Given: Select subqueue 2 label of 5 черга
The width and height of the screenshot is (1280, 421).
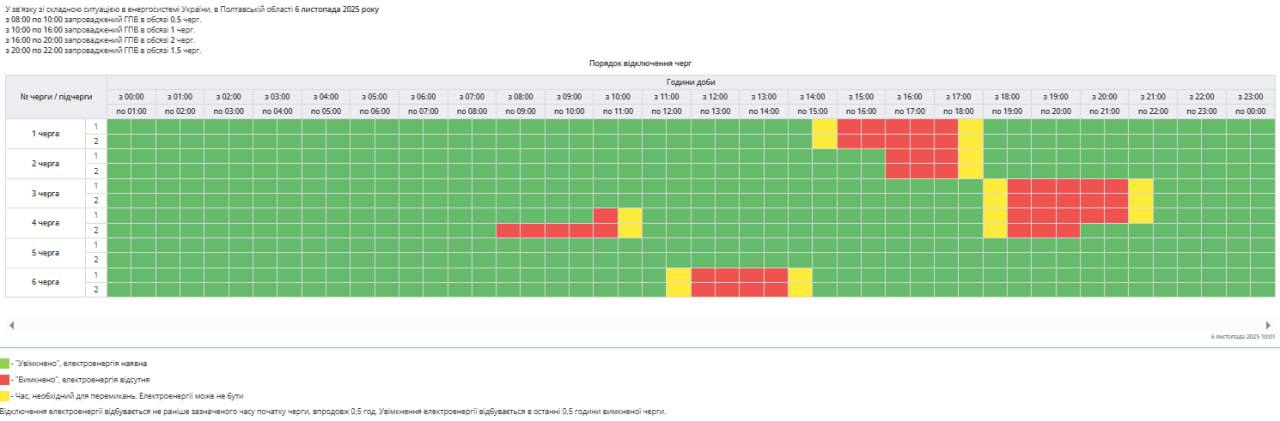Looking at the screenshot, I should pos(97,260).
